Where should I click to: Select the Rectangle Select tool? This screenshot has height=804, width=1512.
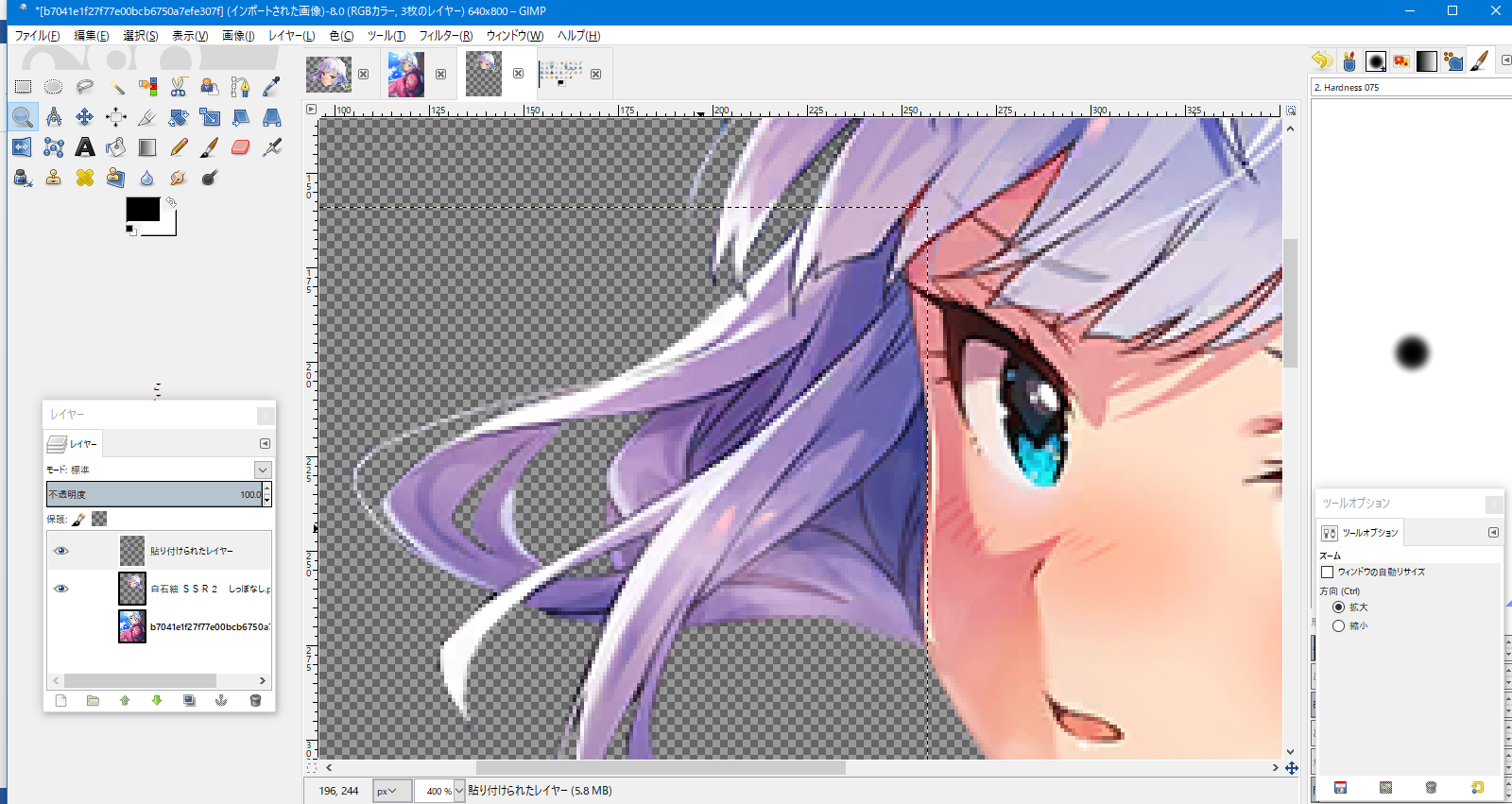click(x=23, y=87)
